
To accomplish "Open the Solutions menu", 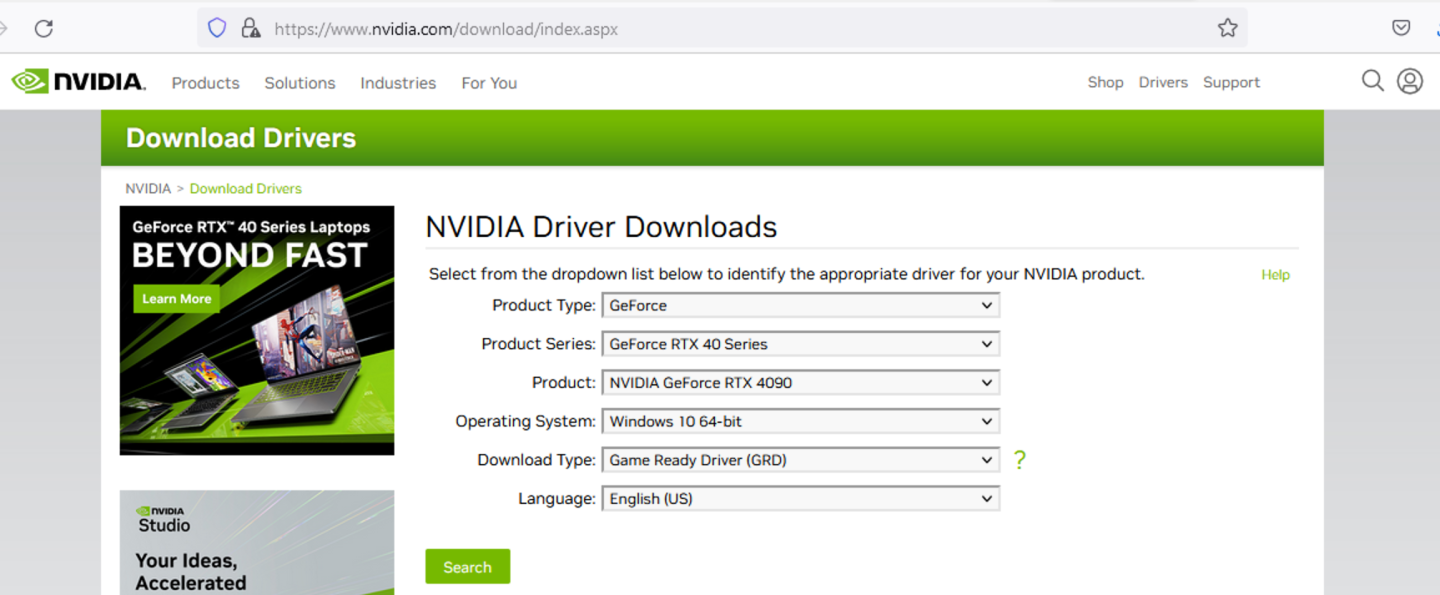I will coord(300,83).
